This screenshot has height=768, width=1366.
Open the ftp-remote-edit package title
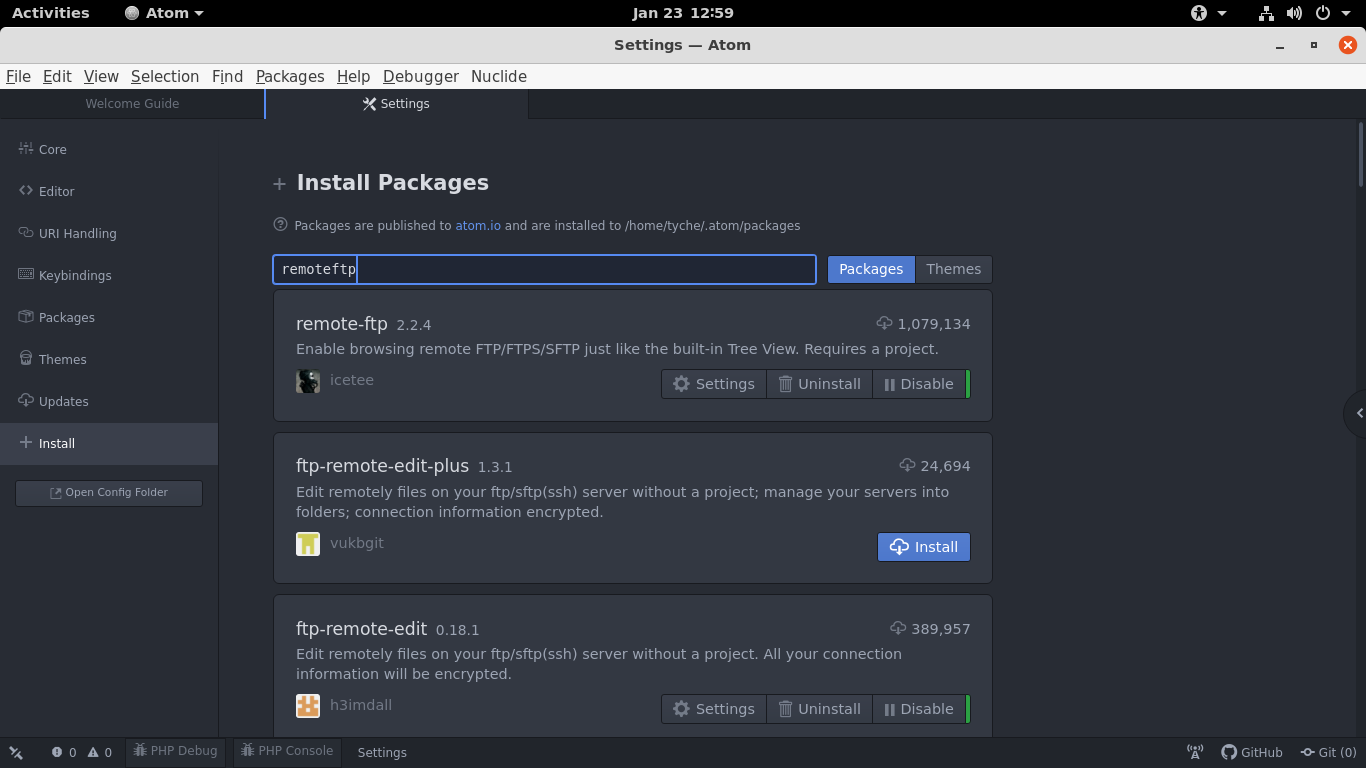coord(362,629)
